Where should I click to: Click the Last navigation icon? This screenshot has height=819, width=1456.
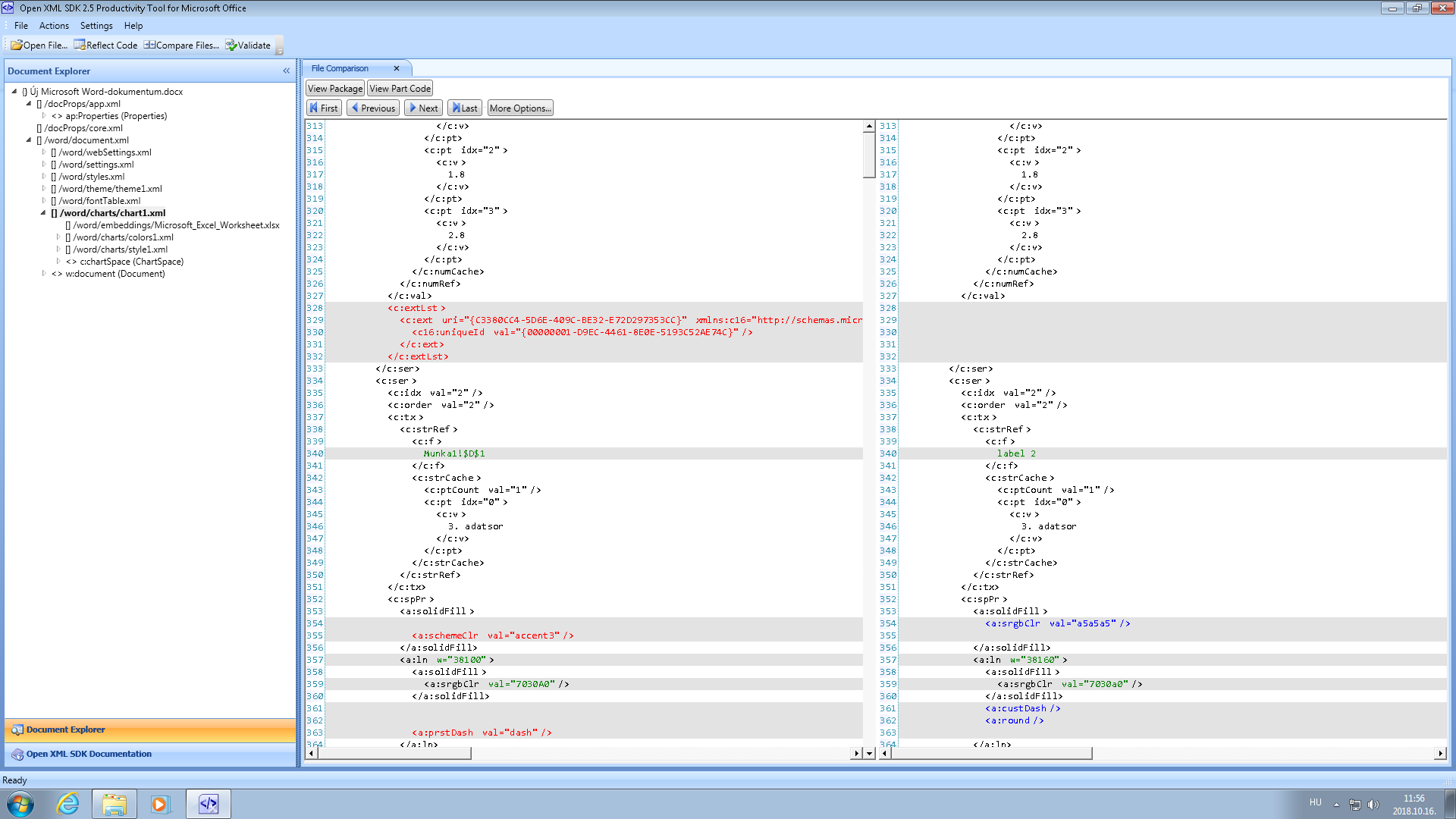coord(466,107)
